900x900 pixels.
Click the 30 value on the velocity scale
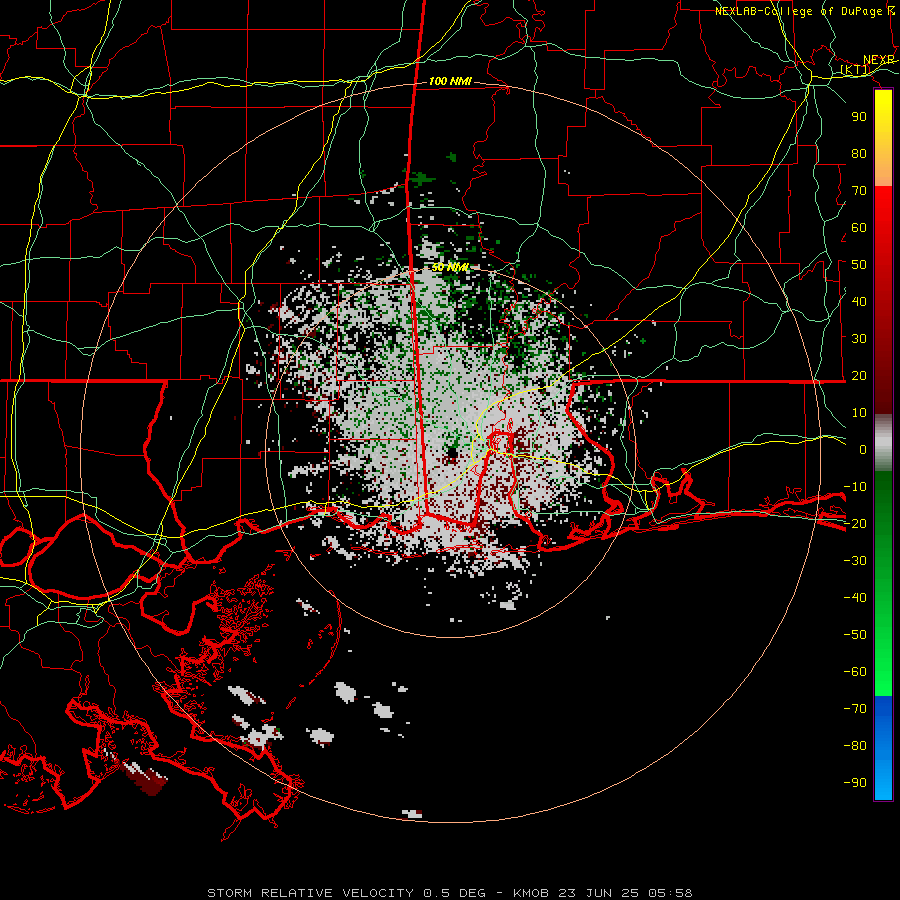pos(859,339)
